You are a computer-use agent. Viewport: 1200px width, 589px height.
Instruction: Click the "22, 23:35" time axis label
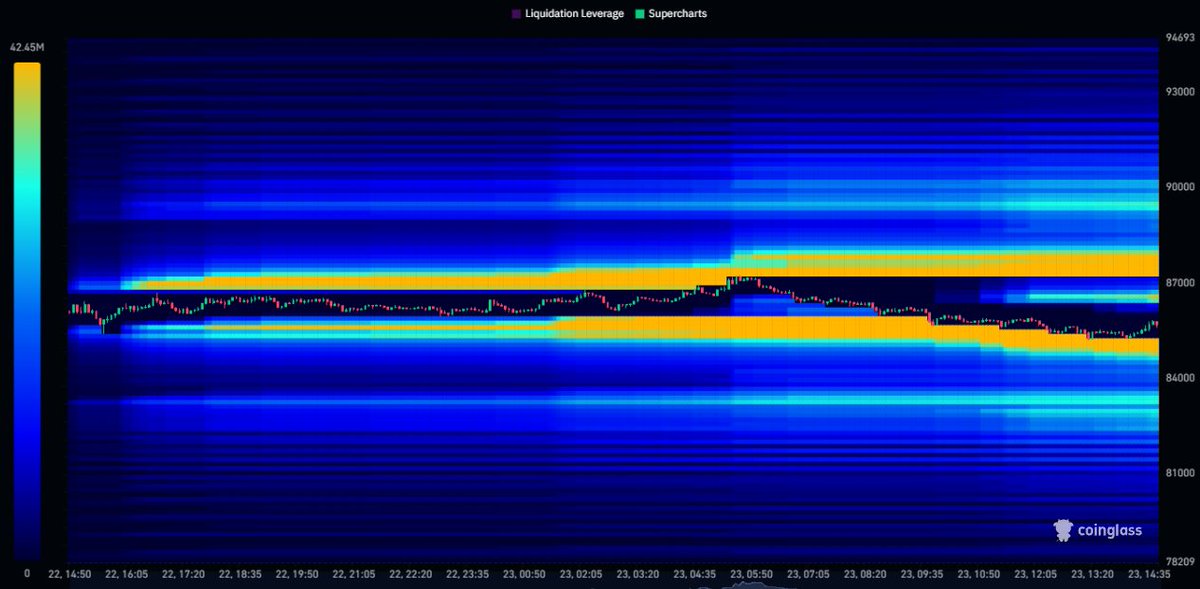pyautogui.click(x=467, y=575)
